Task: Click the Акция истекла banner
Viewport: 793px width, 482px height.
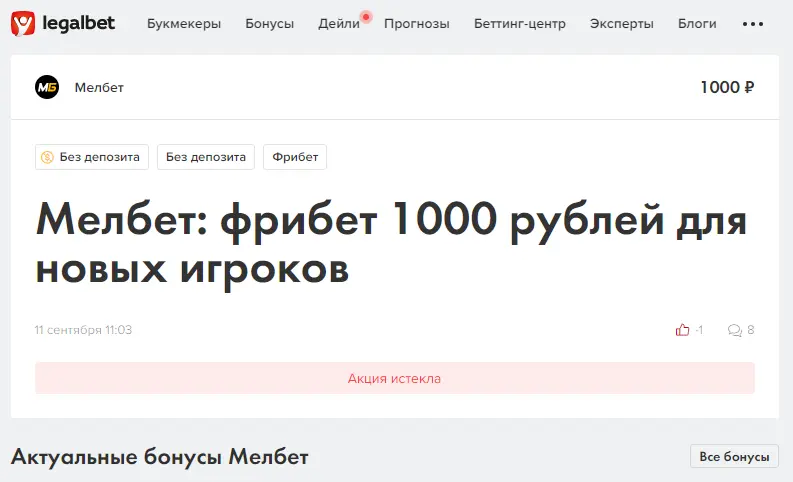Action: click(394, 378)
